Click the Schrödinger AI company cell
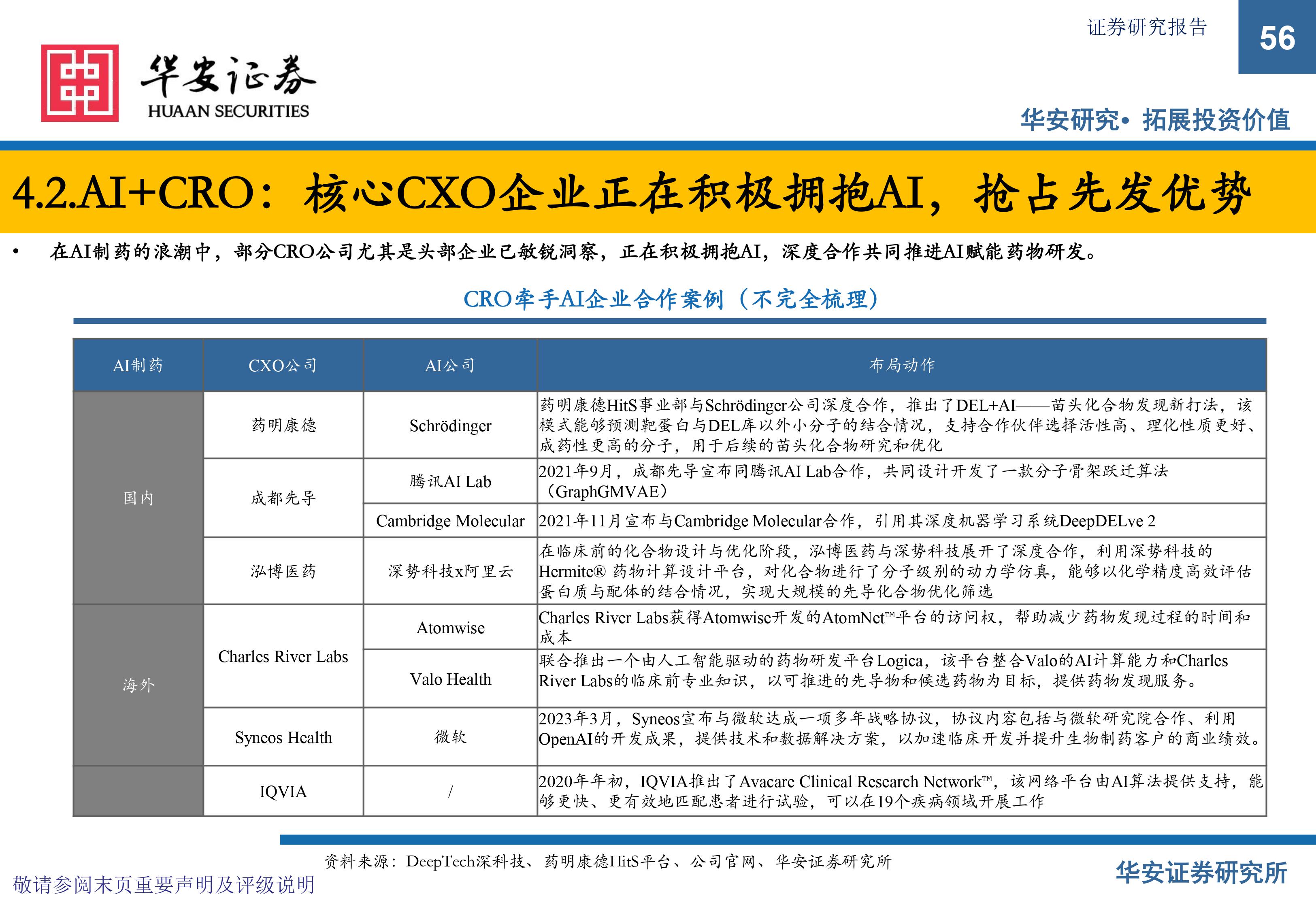The image size is (1316, 911). pos(450,425)
